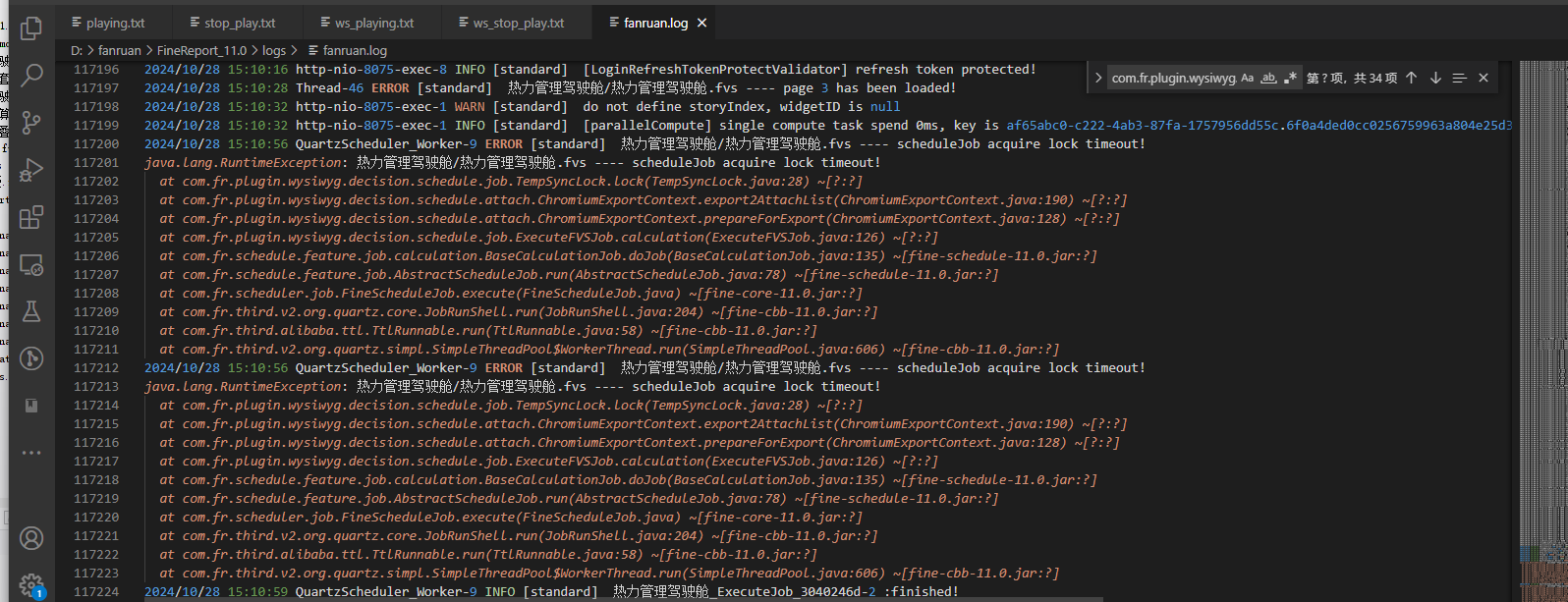Image resolution: width=1568 pixels, height=602 pixels.
Task: Open the Run and Debug view
Action: tap(31, 169)
